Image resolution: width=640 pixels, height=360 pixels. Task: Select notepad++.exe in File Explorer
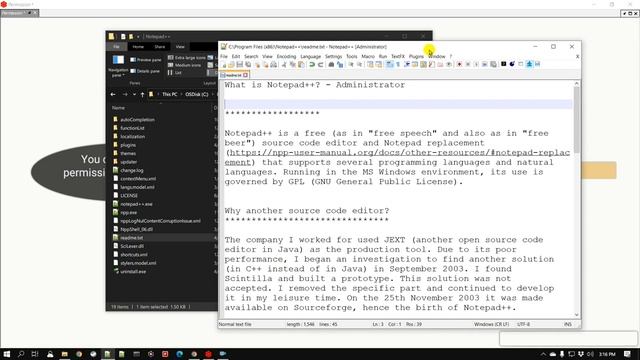[136, 204]
